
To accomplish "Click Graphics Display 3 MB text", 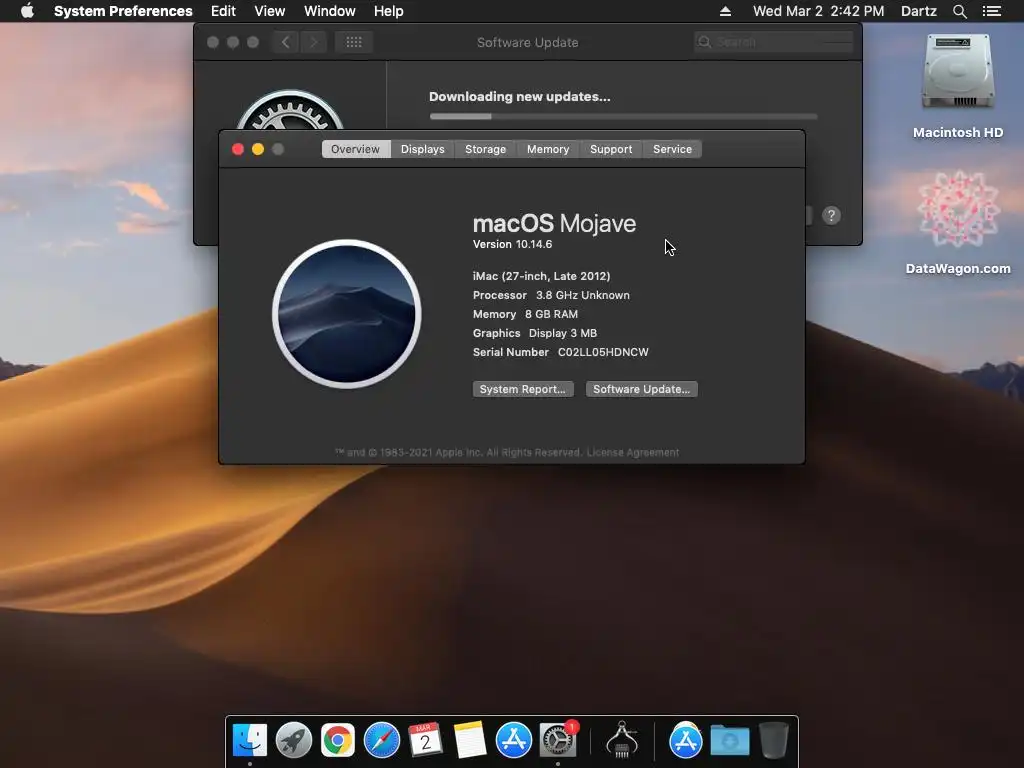I will [535, 333].
